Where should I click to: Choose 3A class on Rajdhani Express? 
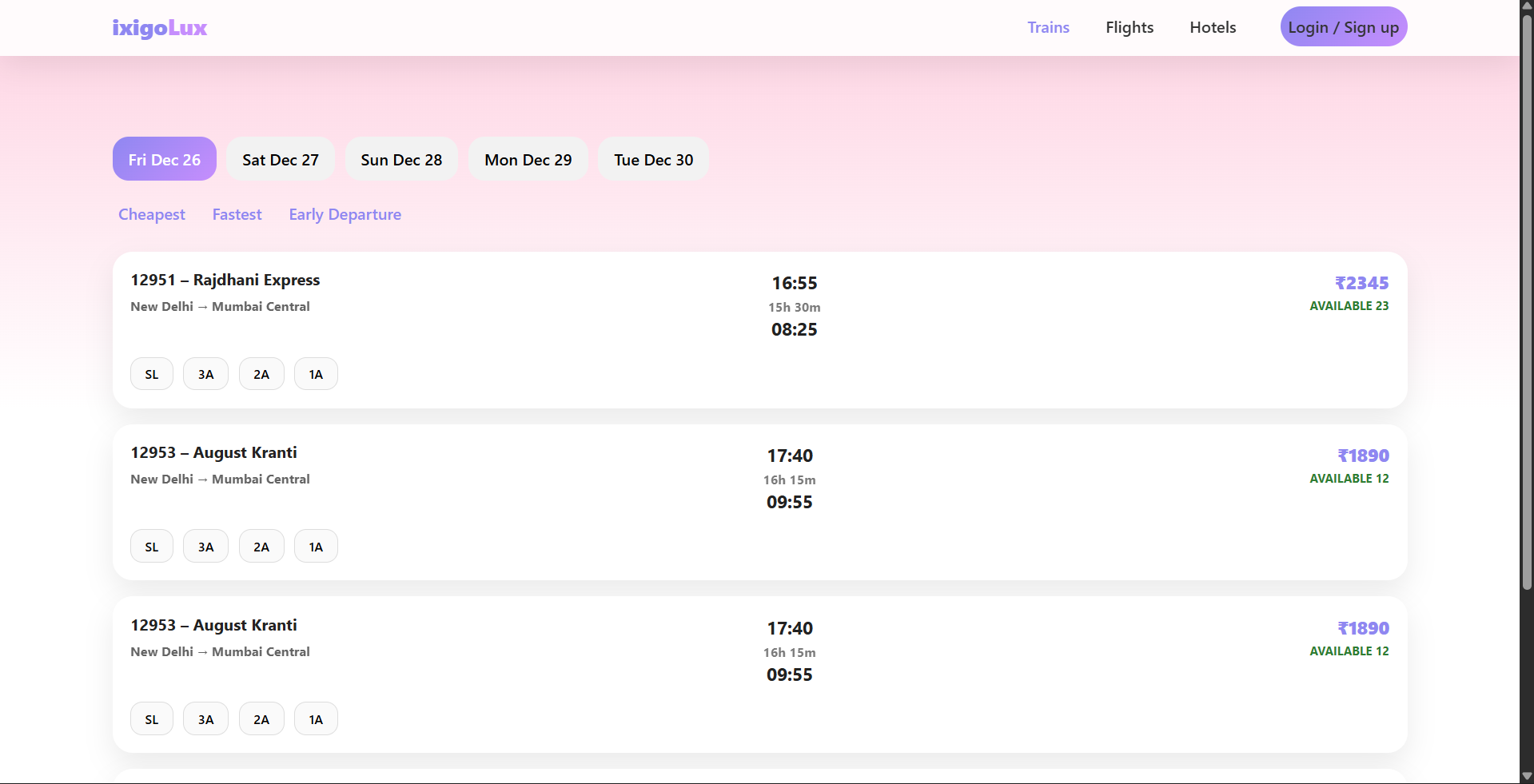click(206, 374)
